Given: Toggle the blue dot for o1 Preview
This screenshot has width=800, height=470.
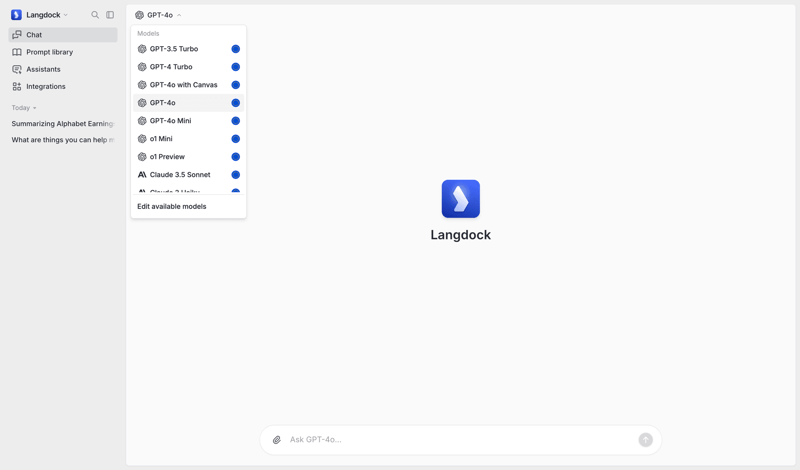Looking at the screenshot, I should [236, 157].
